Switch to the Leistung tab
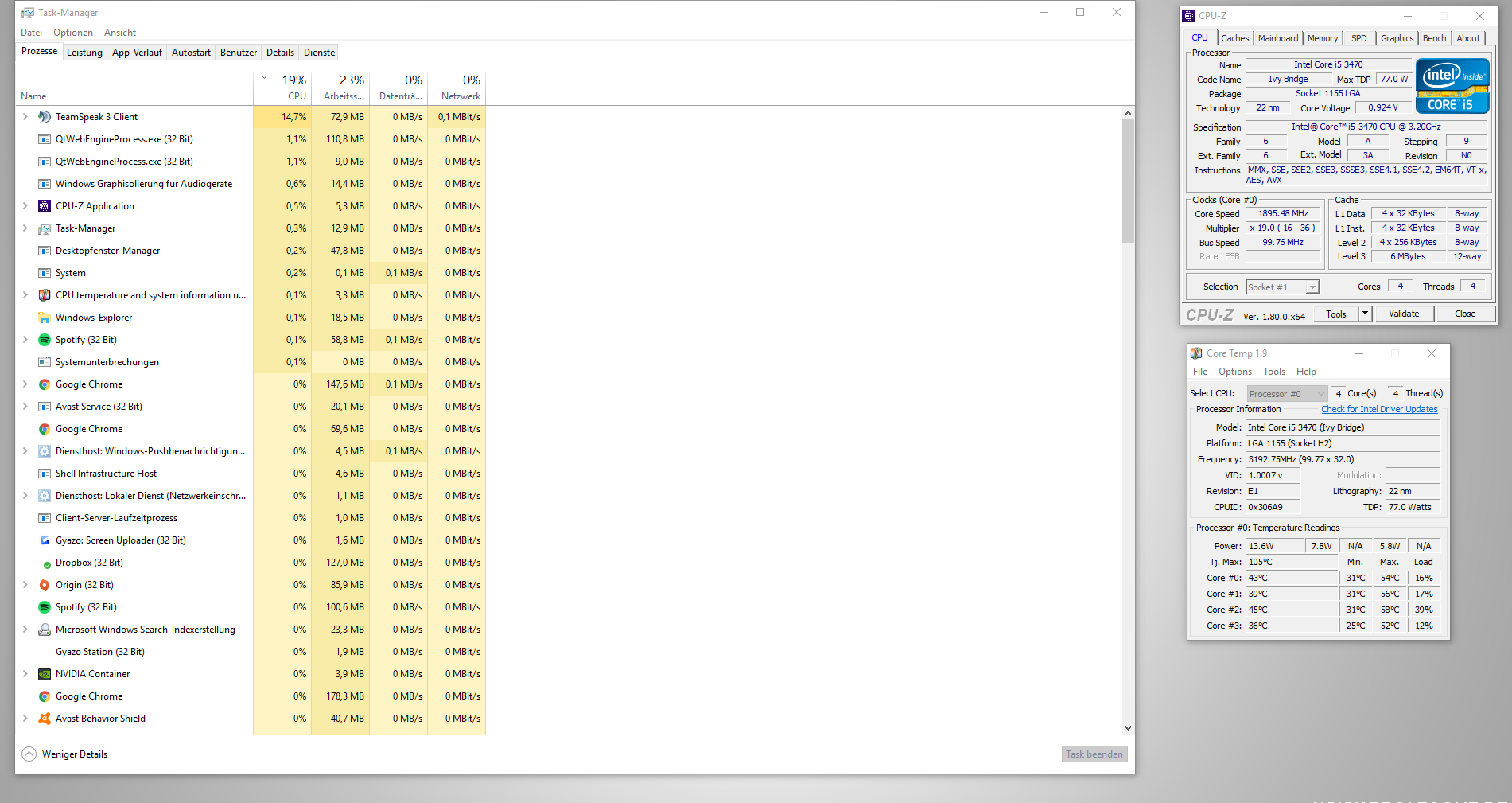 84,53
